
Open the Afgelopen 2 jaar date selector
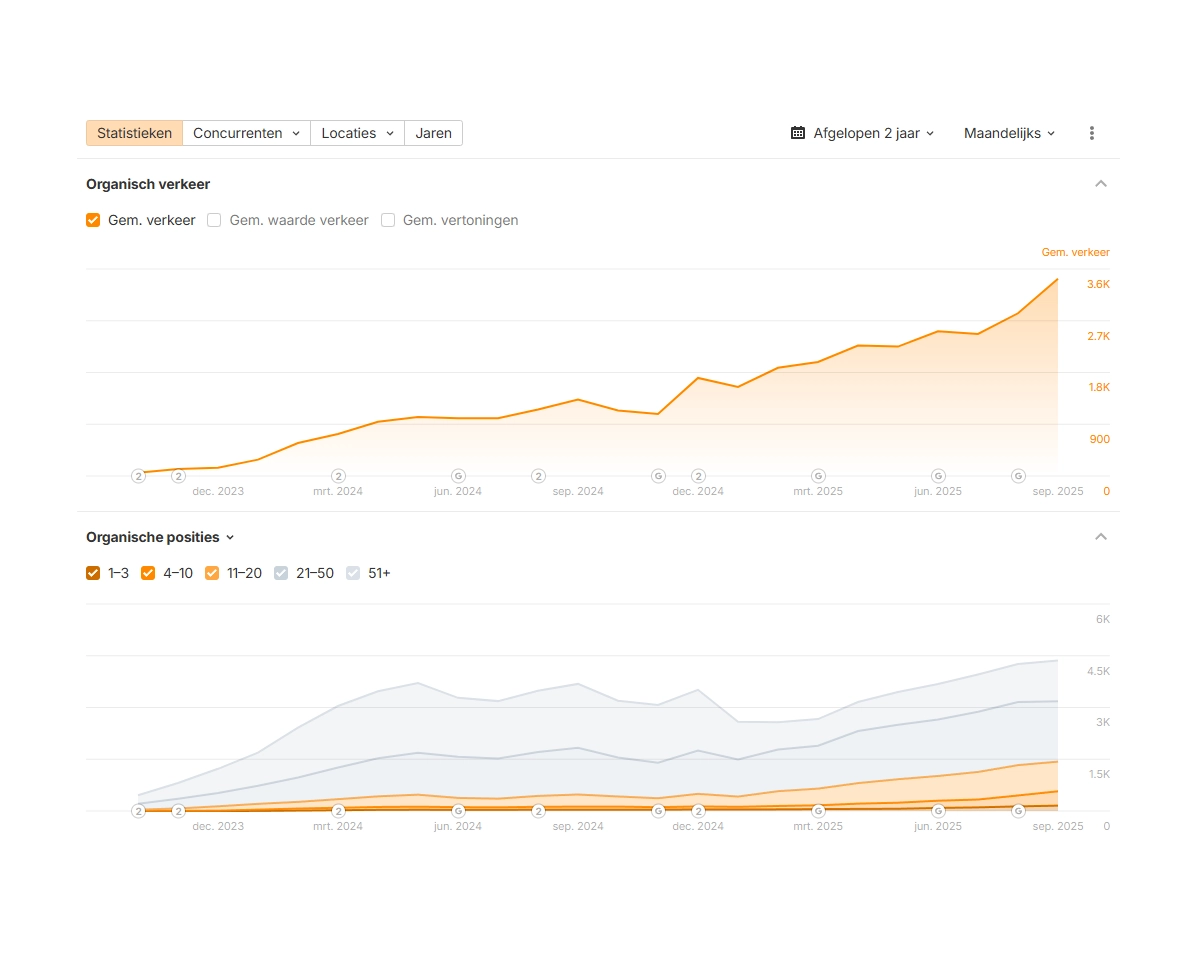[866, 133]
